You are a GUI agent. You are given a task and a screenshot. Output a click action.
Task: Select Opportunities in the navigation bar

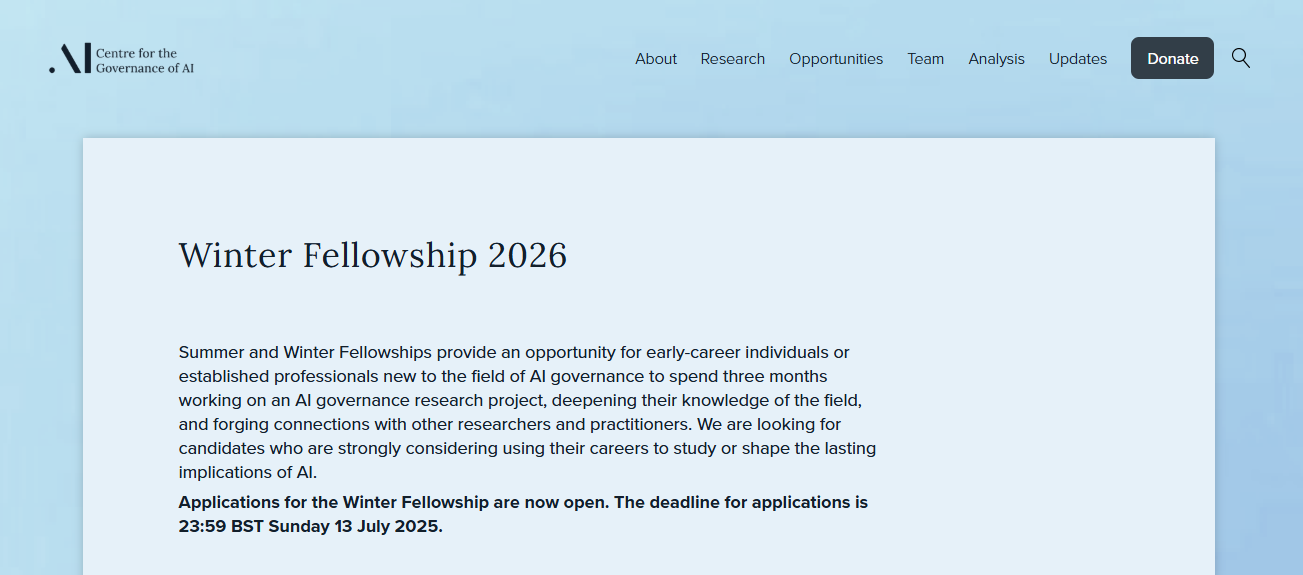[x=836, y=59]
